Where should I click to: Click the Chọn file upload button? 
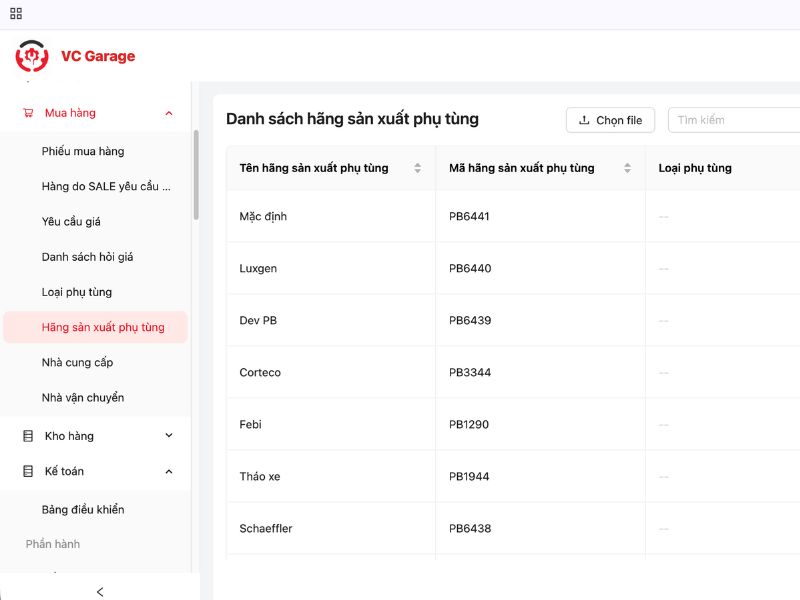(x=610, y=120)
